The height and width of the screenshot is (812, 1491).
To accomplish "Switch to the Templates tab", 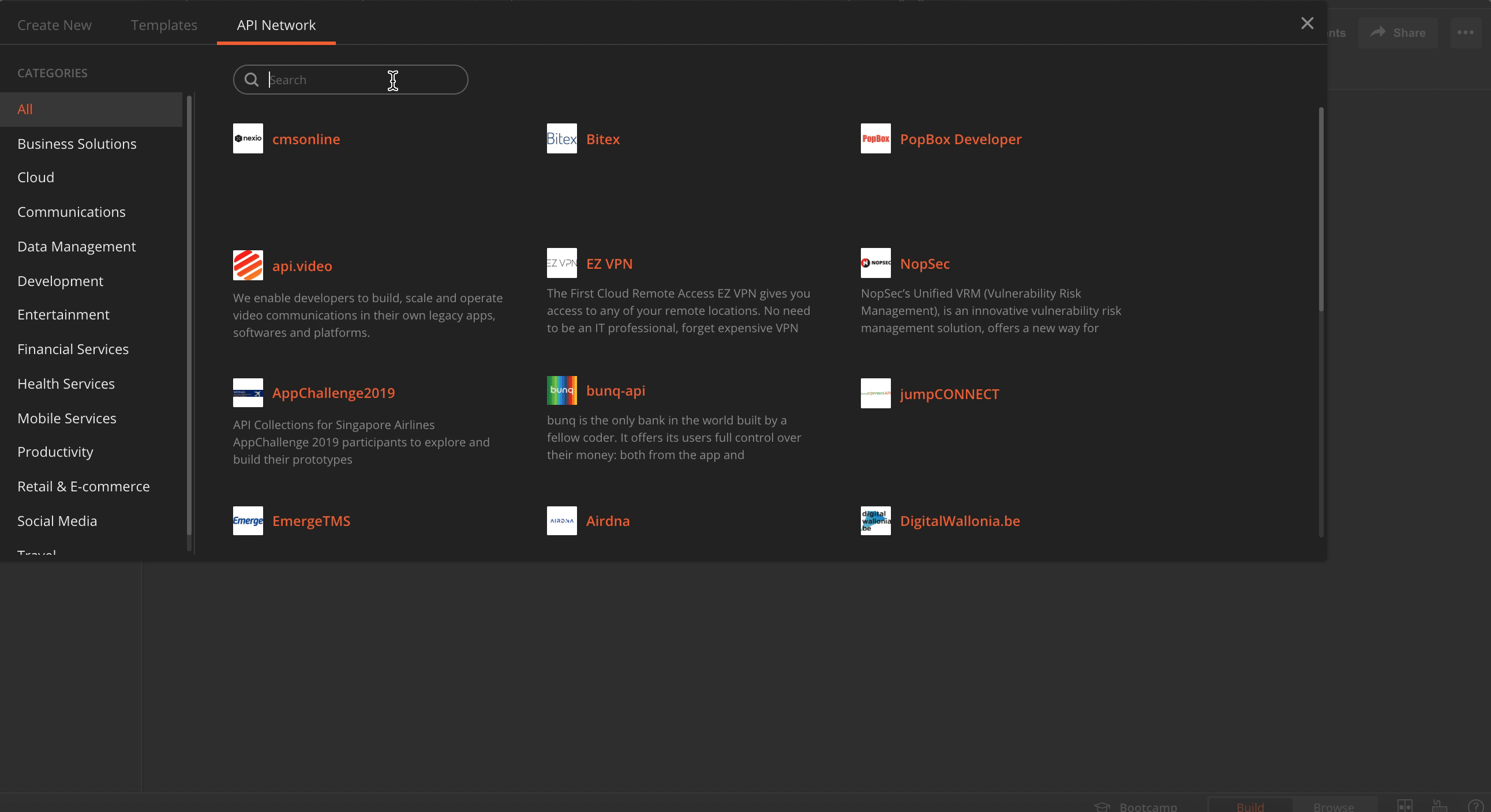I will click(164, 25).
